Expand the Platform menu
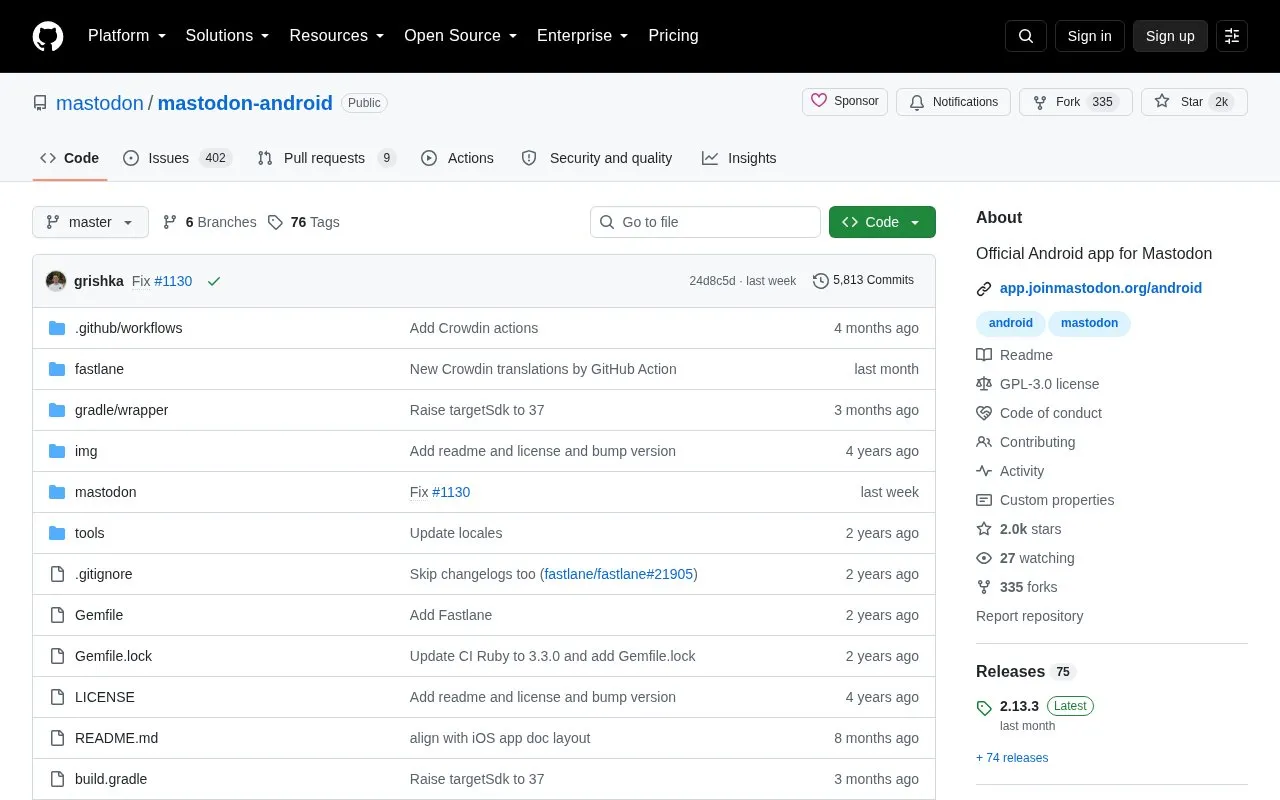 click(127, 36)
